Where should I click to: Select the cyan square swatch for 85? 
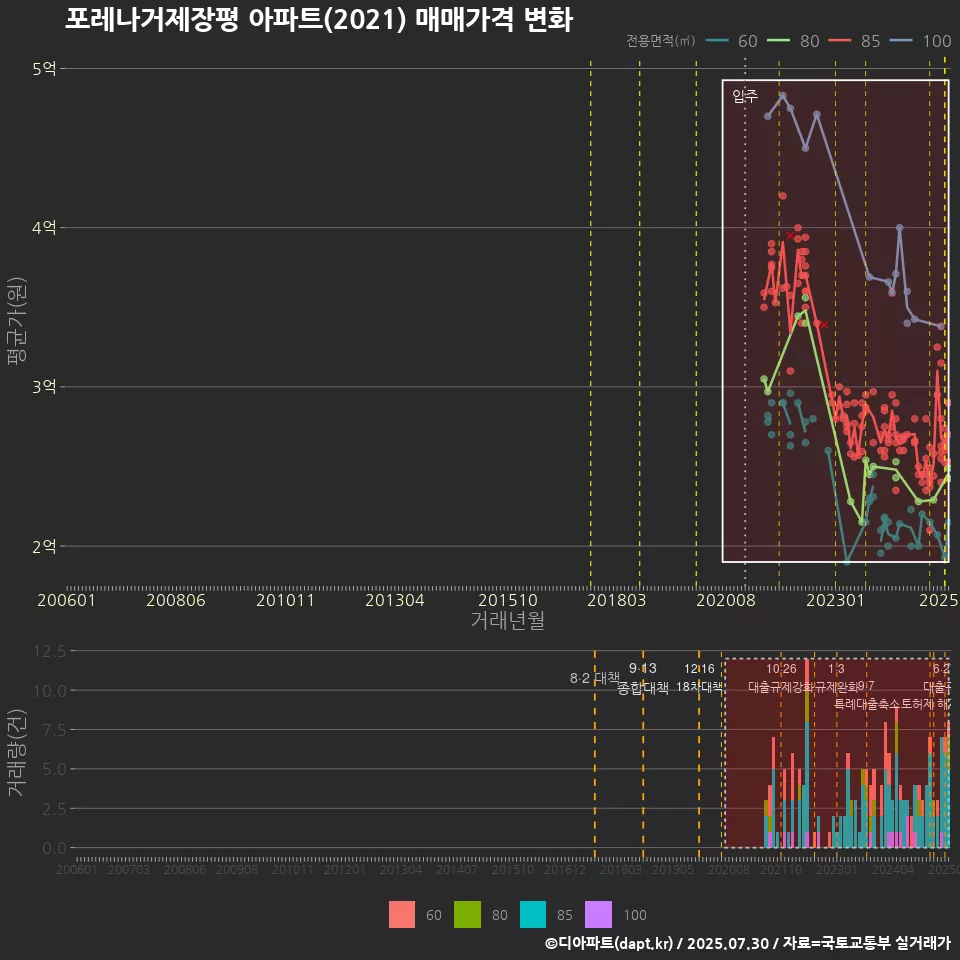pyautogui.click(x=533, y=915)
